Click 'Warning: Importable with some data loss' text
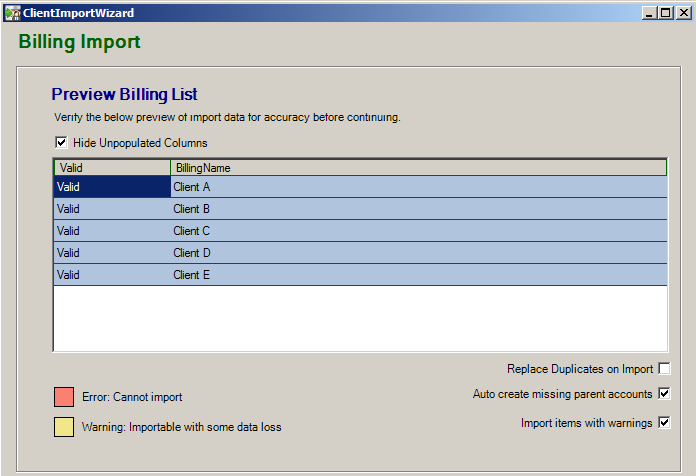 pos(182,427)
